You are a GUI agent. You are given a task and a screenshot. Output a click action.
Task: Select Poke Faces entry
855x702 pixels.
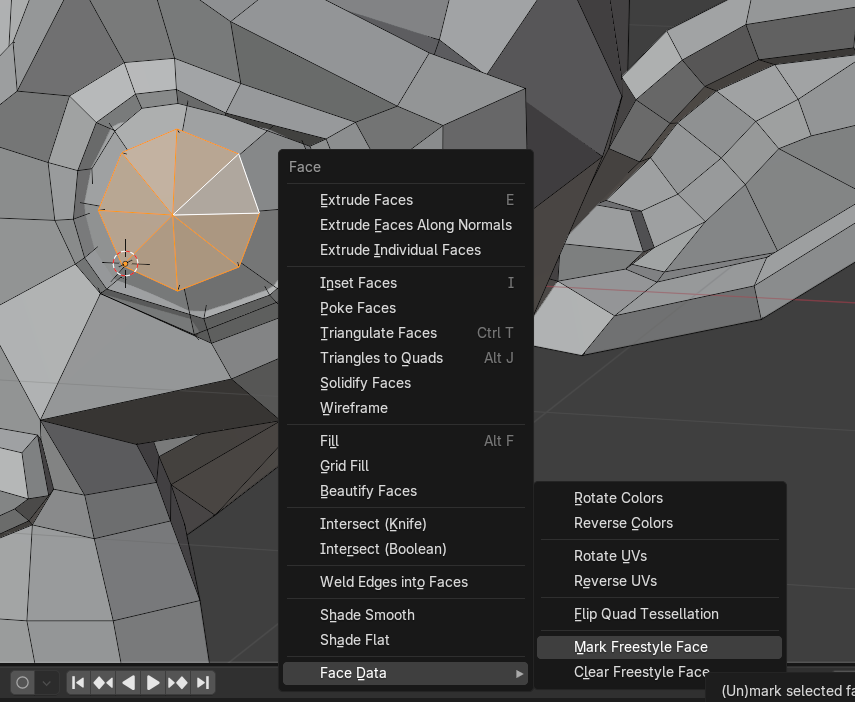(405, 308)
